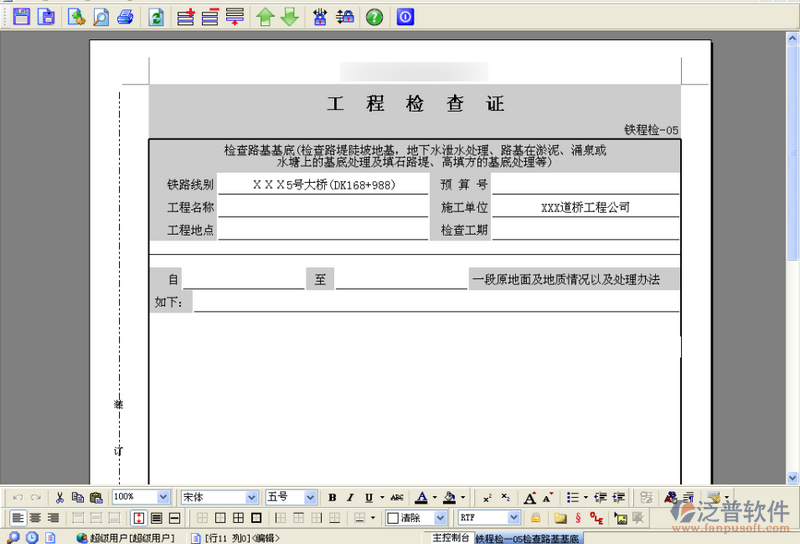This screenshot has height=544, width=800.
Task: Go to next record with green down arrow
Action: [289, 16]
